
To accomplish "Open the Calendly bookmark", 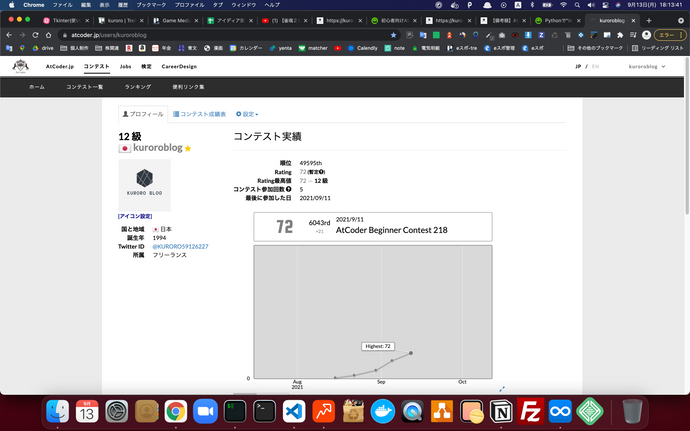I will click(363, 48).
